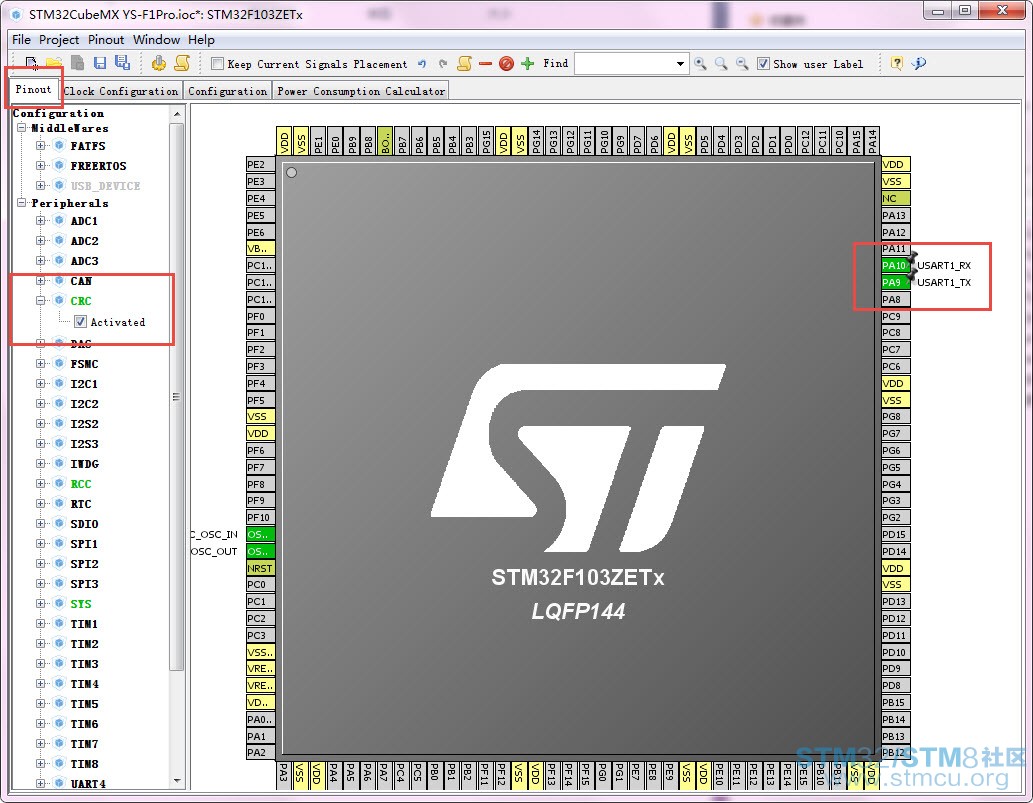Click the PA8 pin on the chip
This screenshot has height=803, width=1033.
895,299
